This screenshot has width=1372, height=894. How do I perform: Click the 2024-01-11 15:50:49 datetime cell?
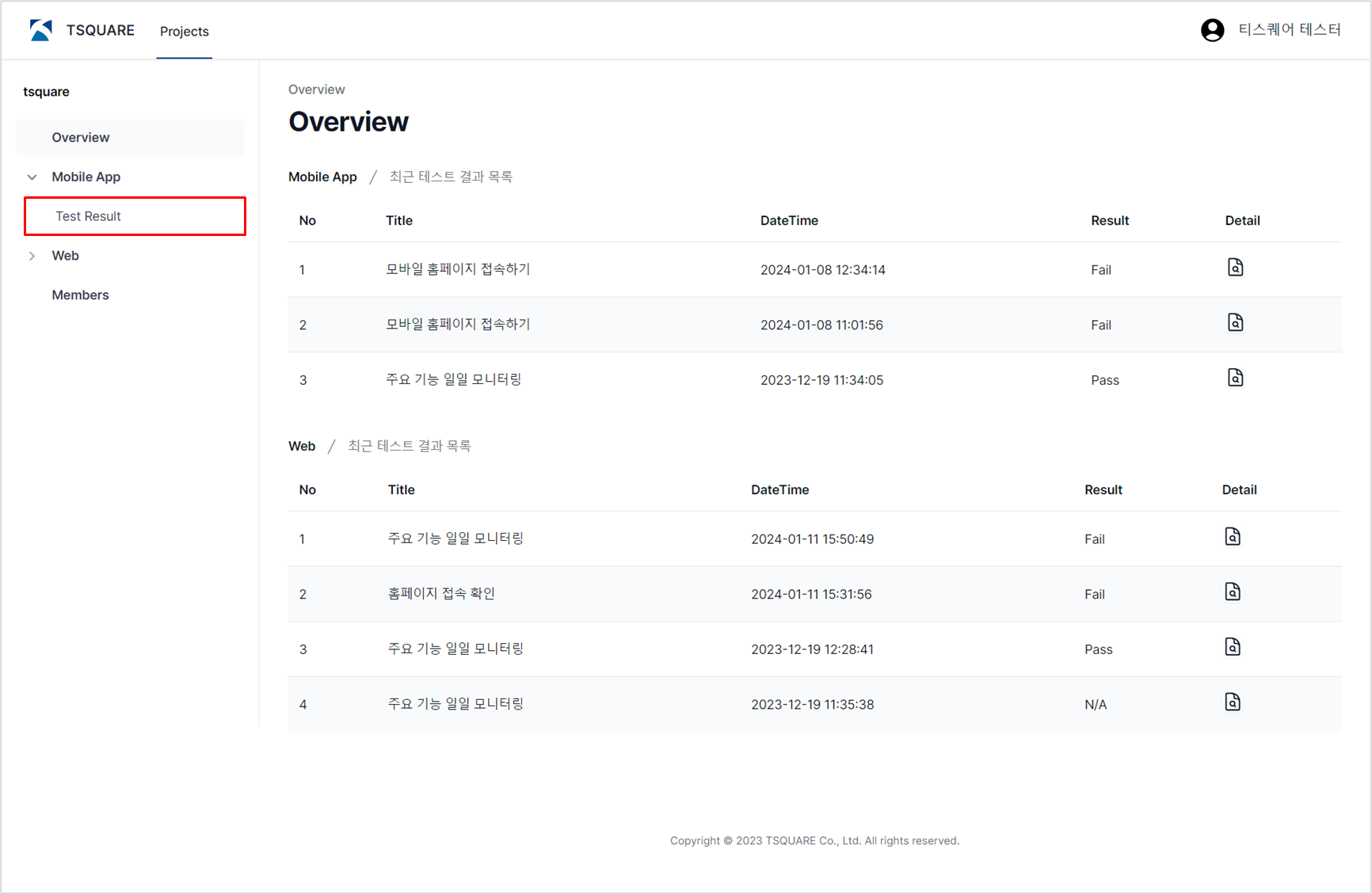pos(813,539)
